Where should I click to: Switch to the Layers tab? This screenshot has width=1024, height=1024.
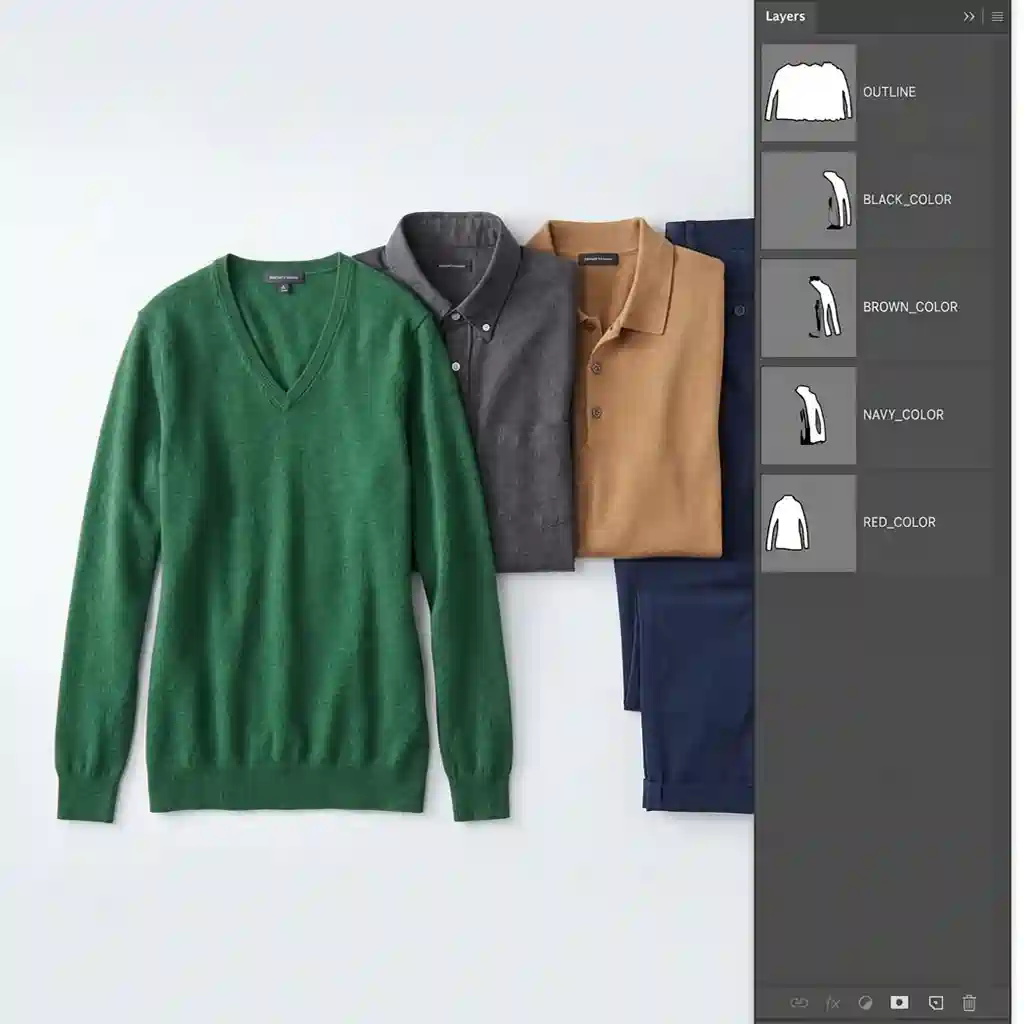[785, 17]
